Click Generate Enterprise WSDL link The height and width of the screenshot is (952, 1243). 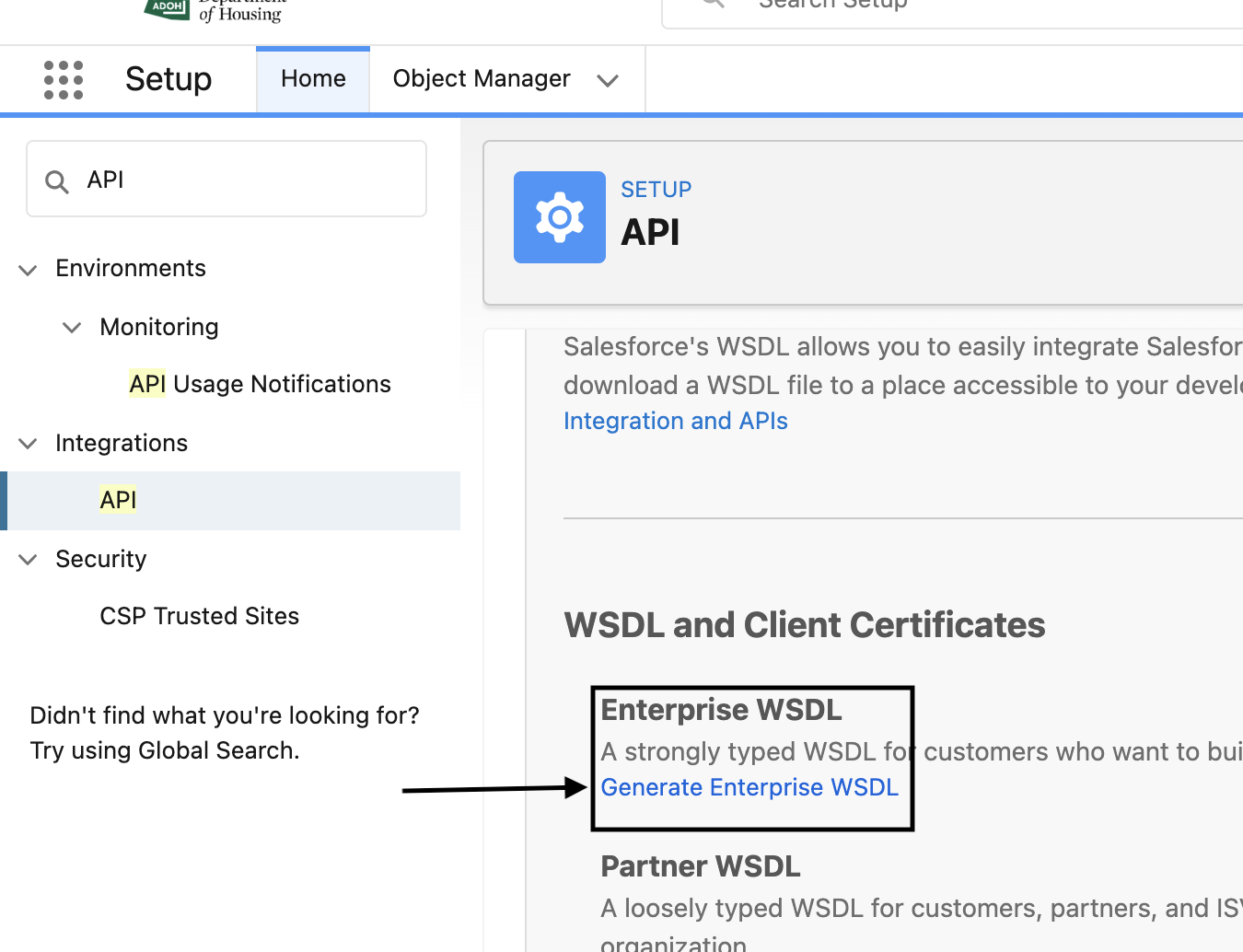click(749, 787)
